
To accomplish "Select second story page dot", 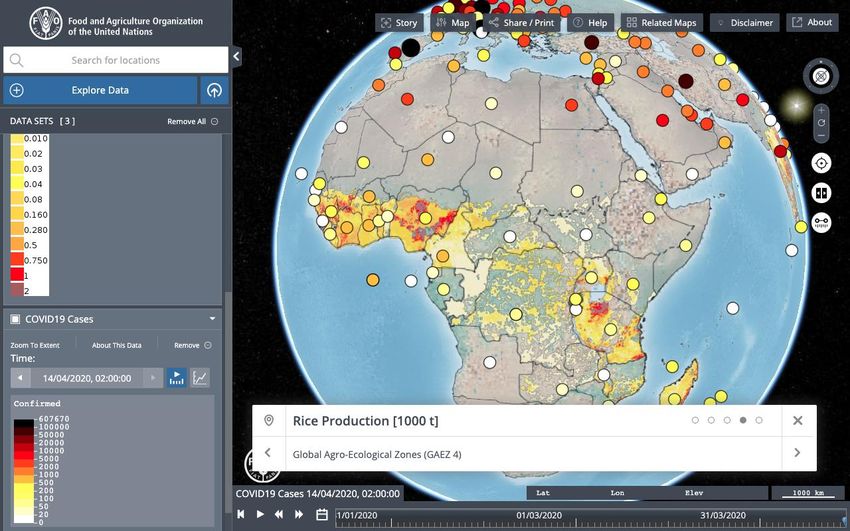I will pyautogui.click(x=711, y=420).
